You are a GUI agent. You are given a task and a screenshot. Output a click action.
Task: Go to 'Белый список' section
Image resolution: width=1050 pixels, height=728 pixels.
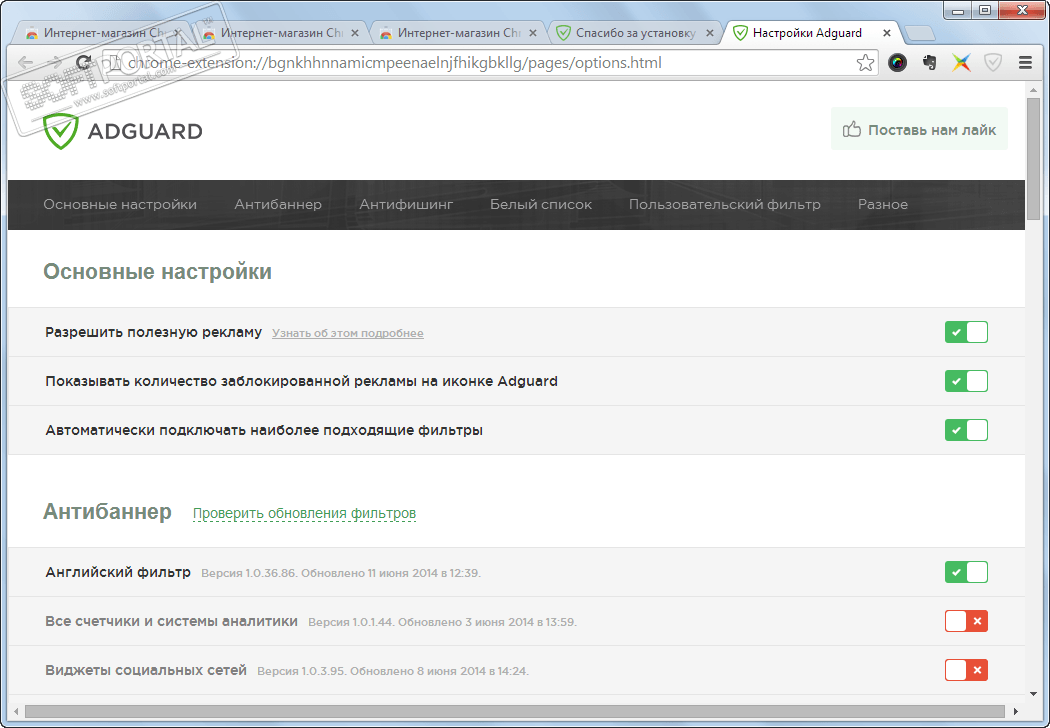(541, 204)
